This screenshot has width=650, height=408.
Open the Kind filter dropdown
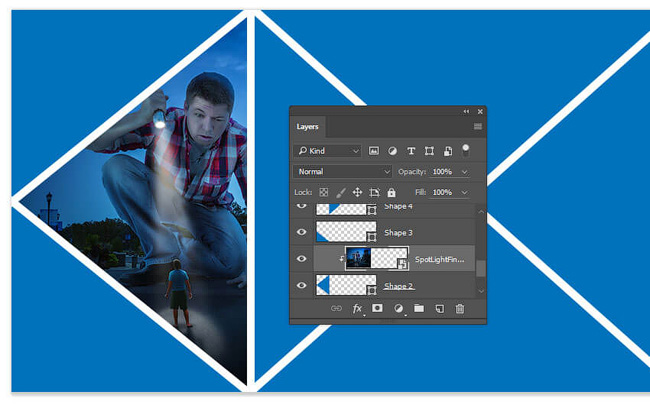pos(327,151)
